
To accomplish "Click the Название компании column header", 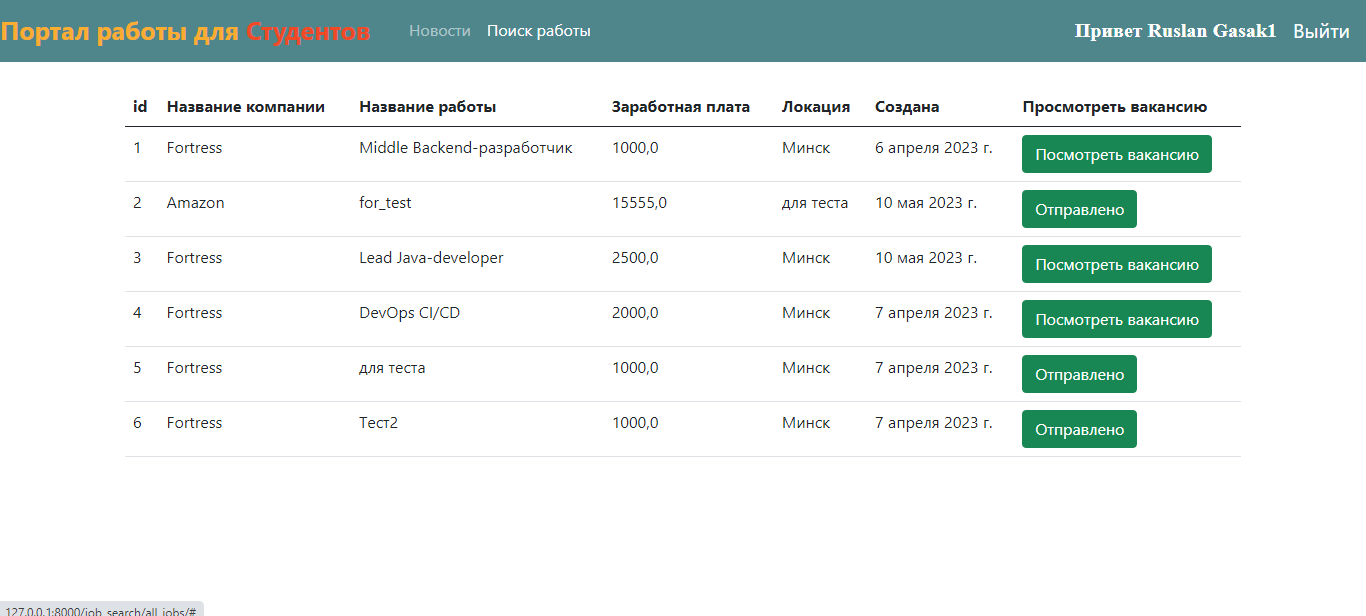I will coord(246,107).
